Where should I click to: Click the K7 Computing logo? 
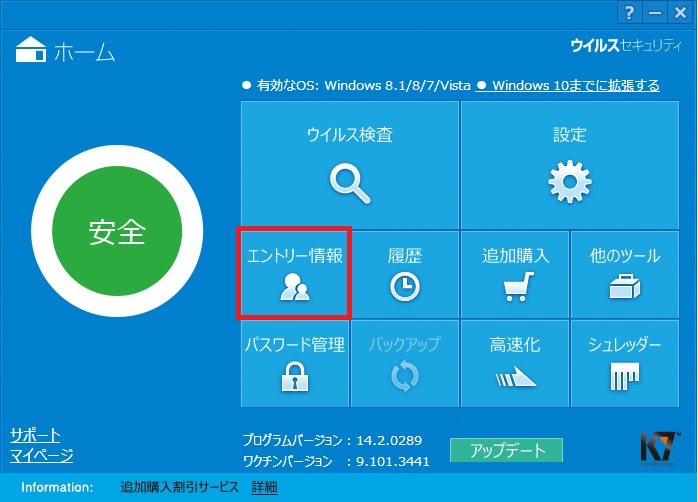660,449
